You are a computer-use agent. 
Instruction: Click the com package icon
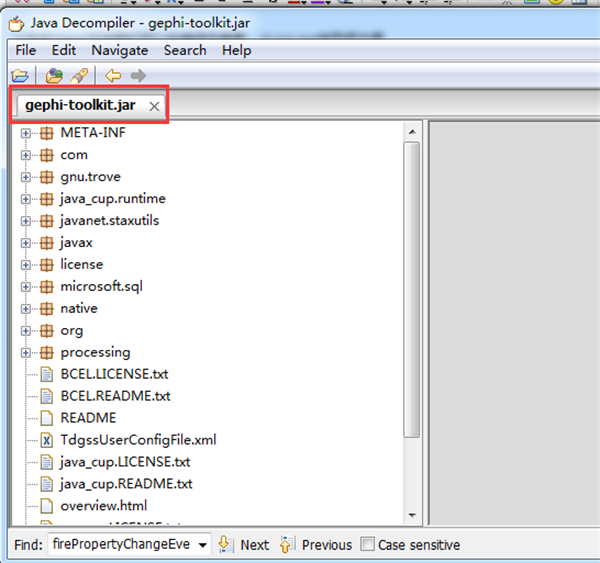click(x=47, y=155)
